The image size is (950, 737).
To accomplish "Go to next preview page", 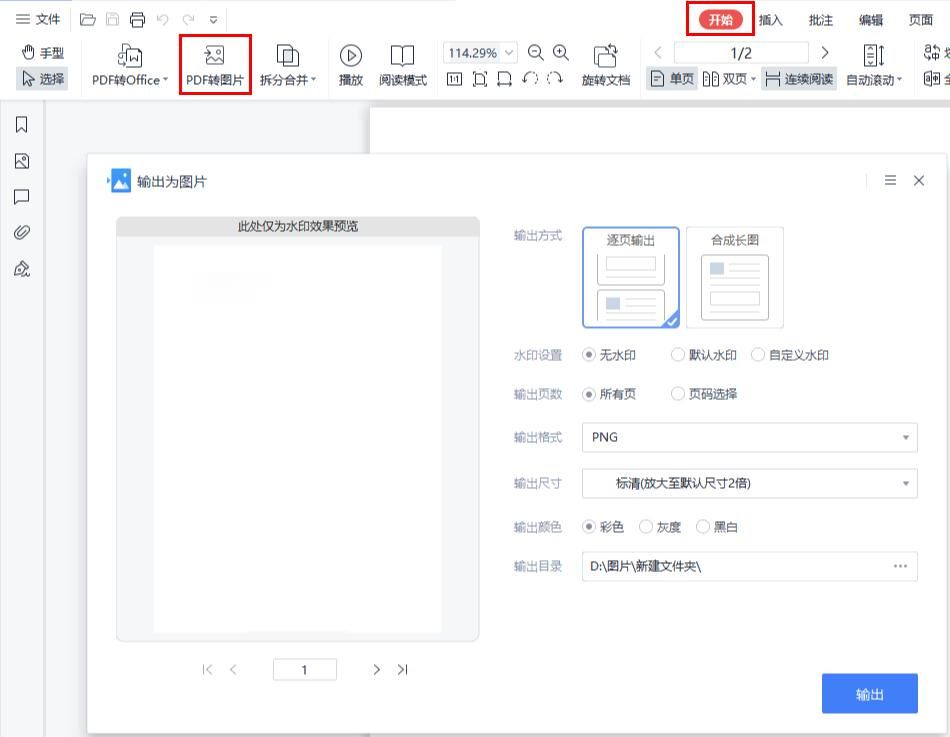I will pyautogui.click(x=376, y=670).
